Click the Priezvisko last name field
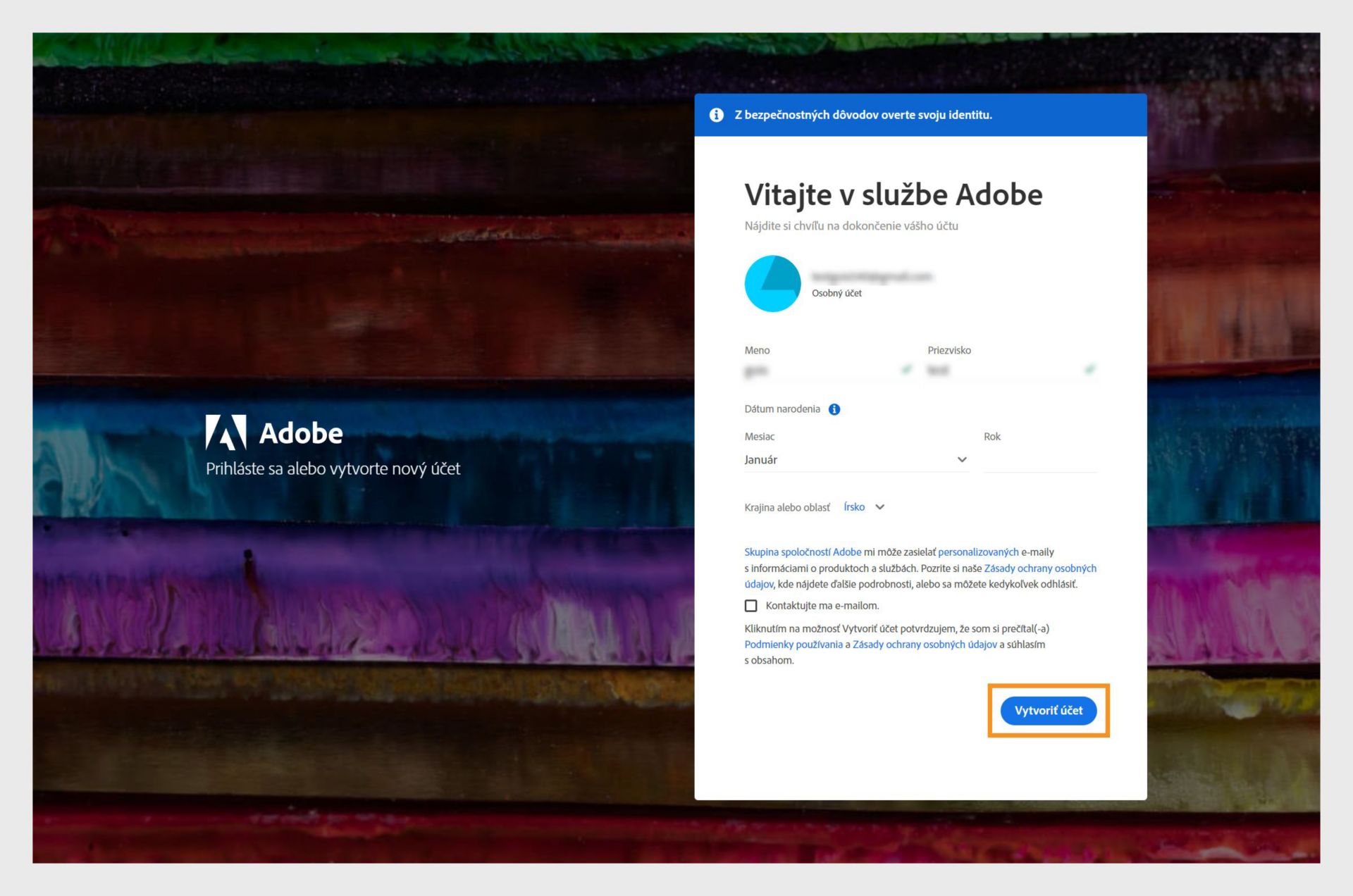Viewport: 1353px width, 896px height. 1012,370
